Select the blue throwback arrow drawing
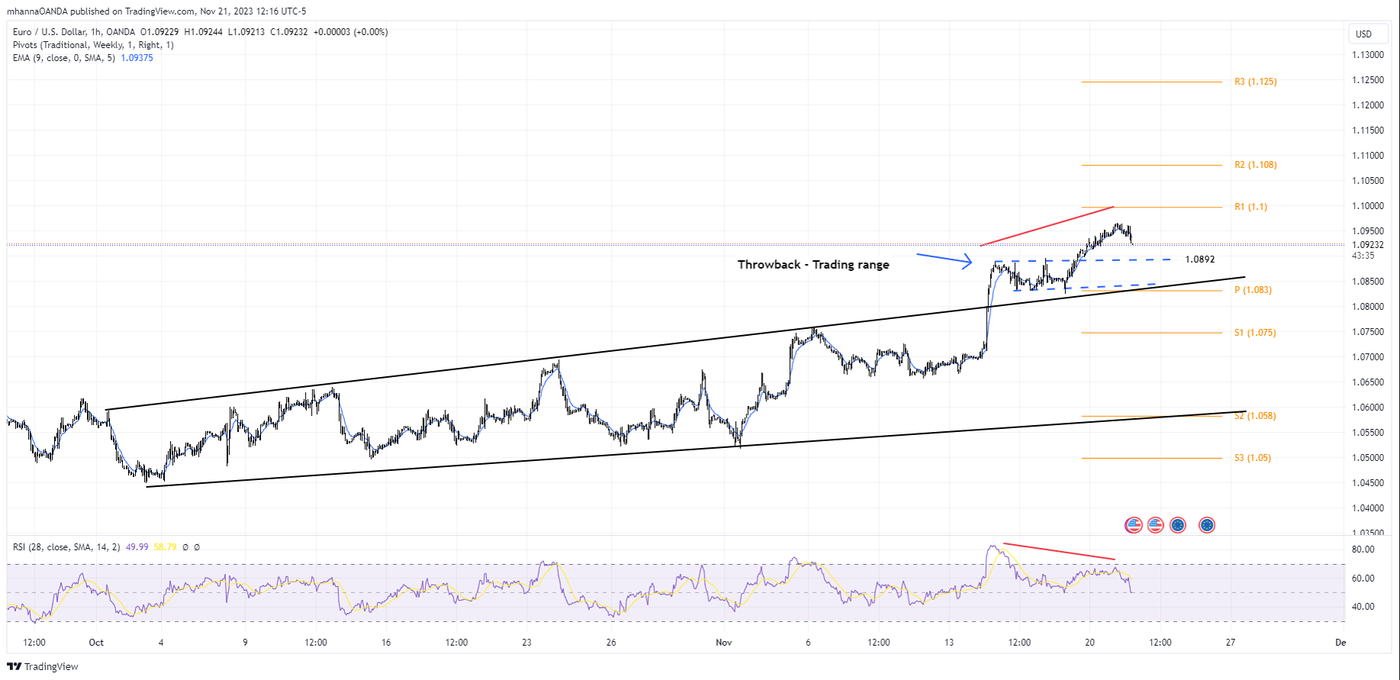The image size is (1400, 680). [944, 259]
